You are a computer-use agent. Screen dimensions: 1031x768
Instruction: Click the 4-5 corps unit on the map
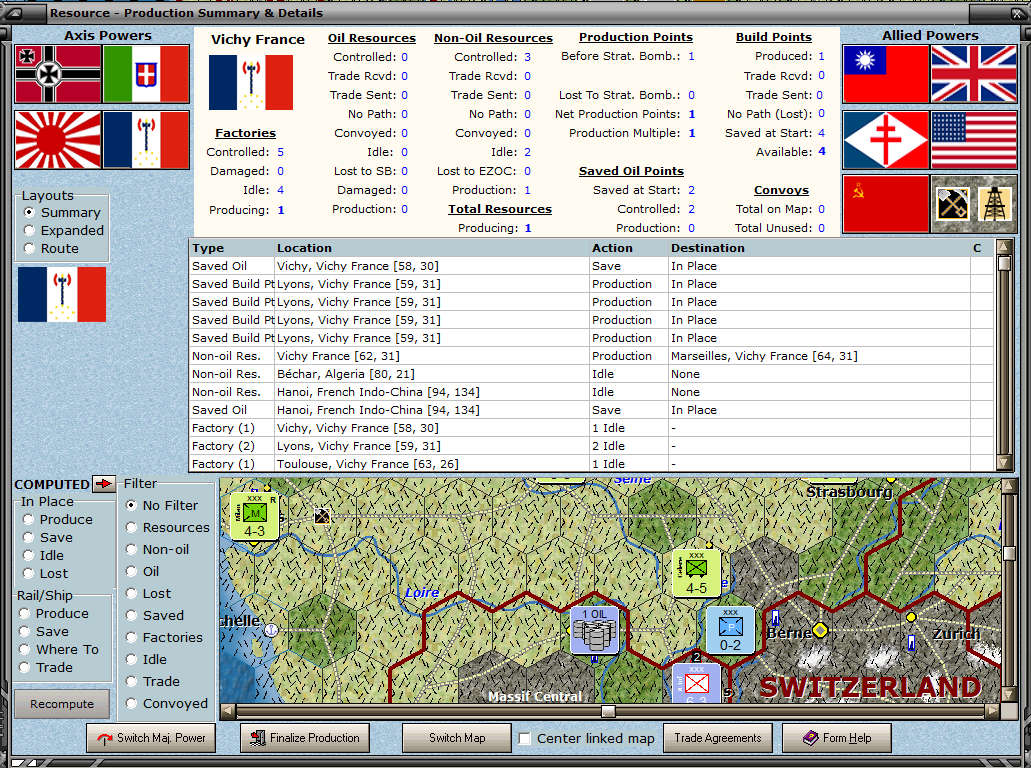[696, 572]
